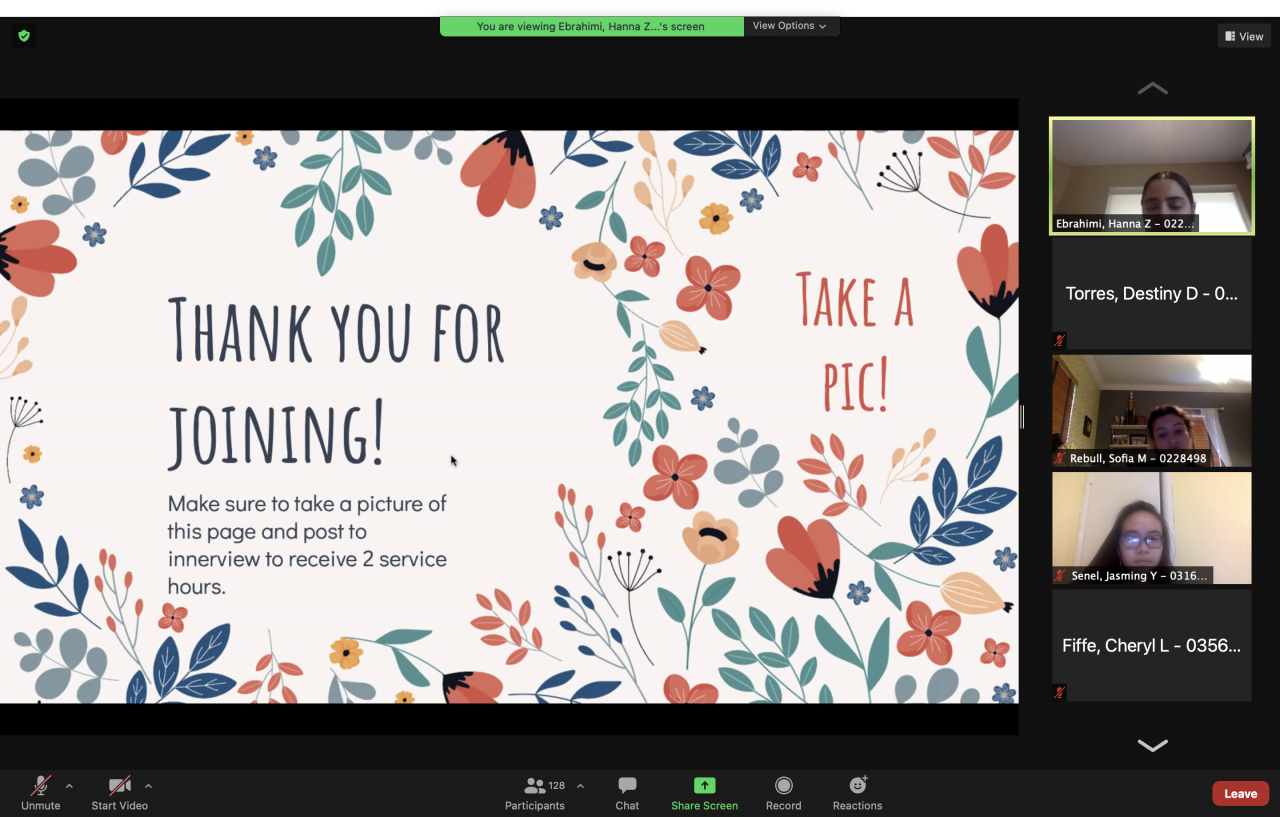This screenshot has height=817, width=1280.
Task: Start Video with the camera icon
Action: pos(119,787)
